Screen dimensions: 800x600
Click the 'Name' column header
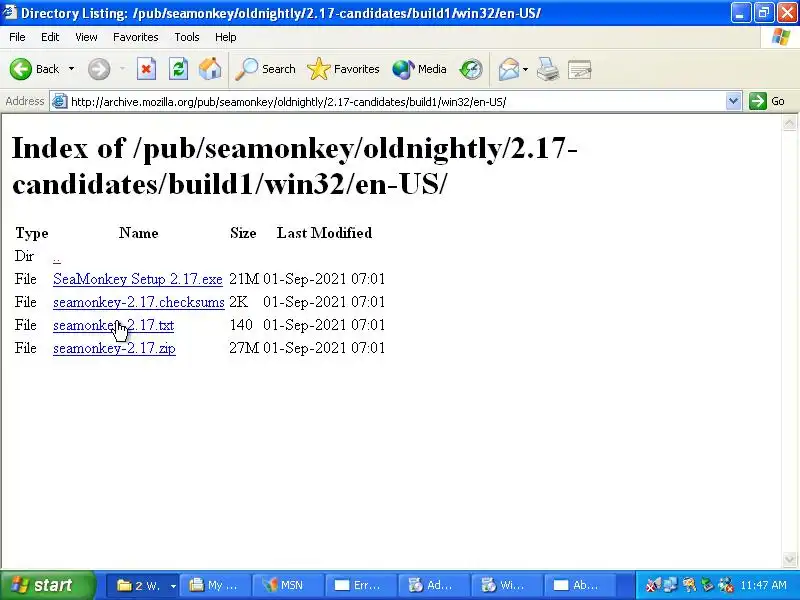point(139,233)
